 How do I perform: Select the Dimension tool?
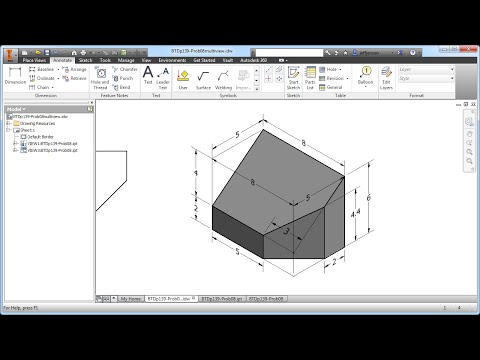click(15, 76)
